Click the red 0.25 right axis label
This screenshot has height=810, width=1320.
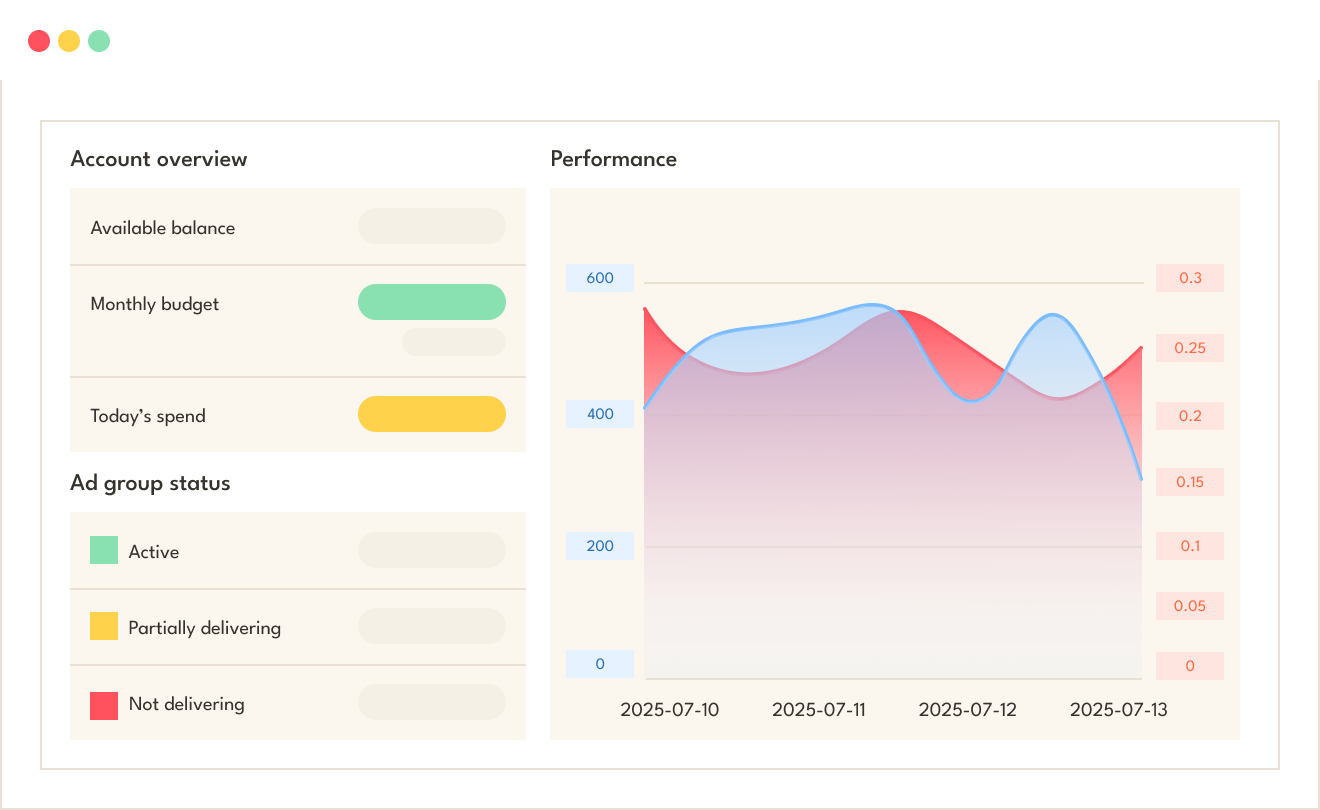1190,348
